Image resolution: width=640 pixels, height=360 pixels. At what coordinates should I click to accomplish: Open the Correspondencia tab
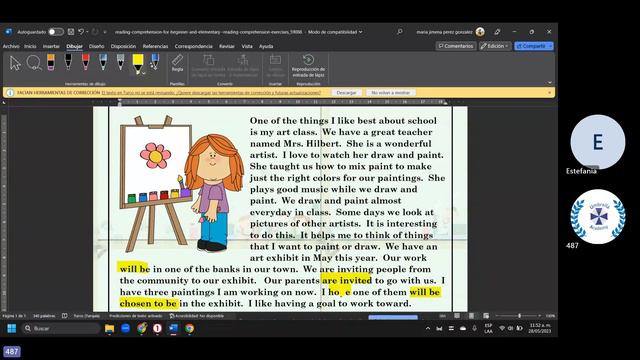193,46
